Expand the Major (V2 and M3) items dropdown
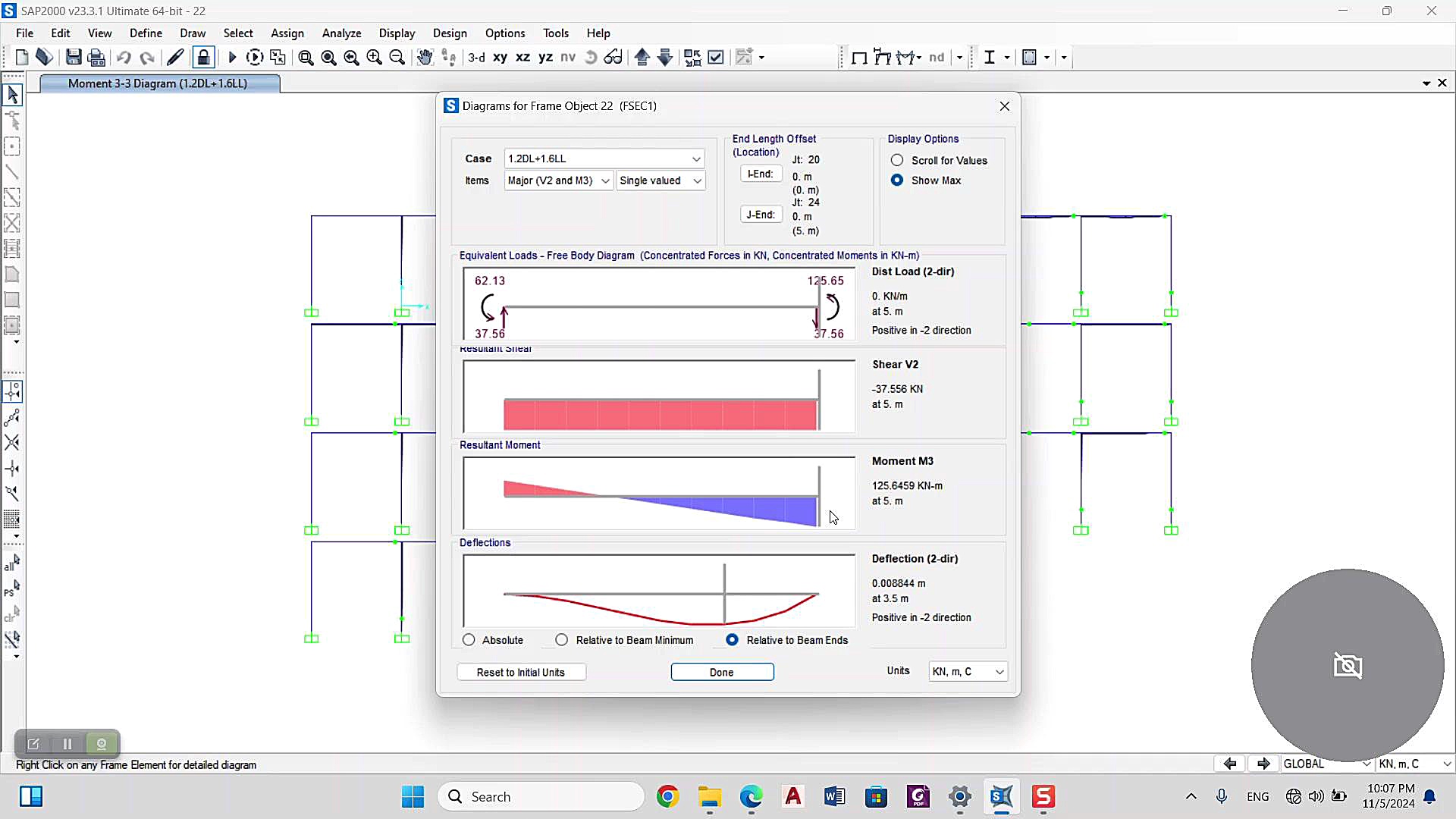Image resolution: width=1456 pixels, height=819 pixels. click(559, 180)
